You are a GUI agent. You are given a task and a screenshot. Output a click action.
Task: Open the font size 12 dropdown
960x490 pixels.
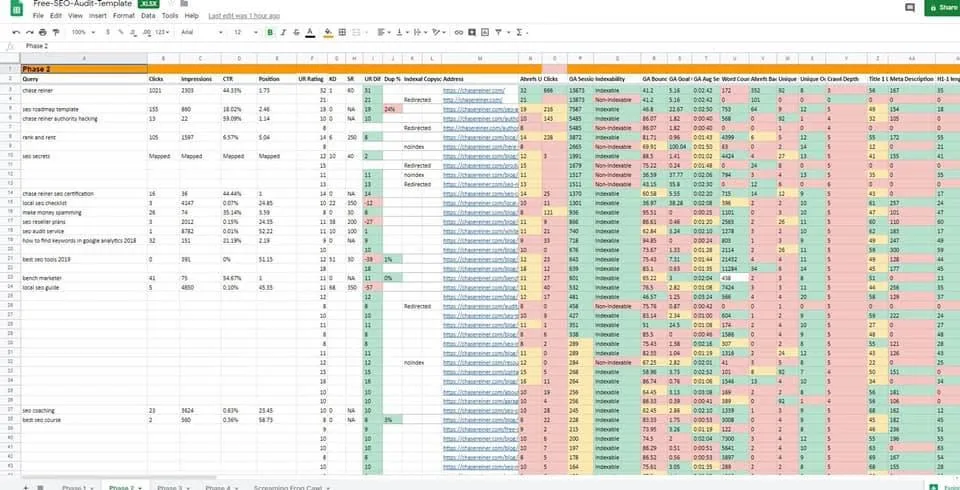pyautogui.click(x=246, y=32)
